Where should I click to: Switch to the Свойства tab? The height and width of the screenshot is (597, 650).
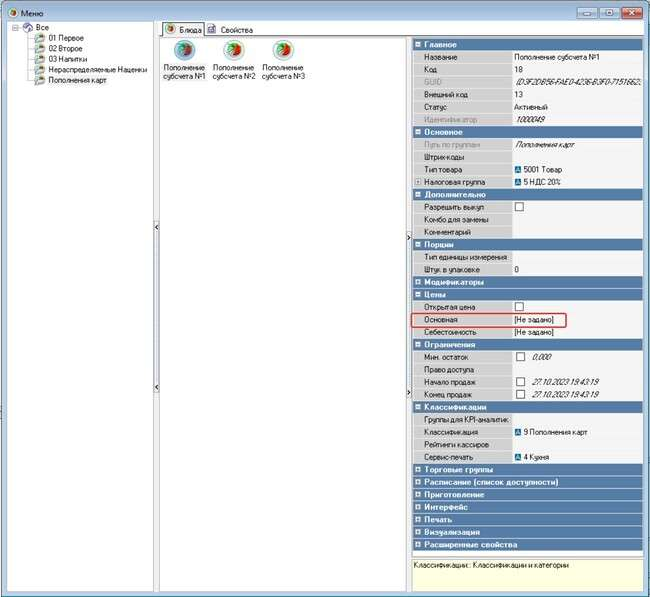[x=233, y=29]
